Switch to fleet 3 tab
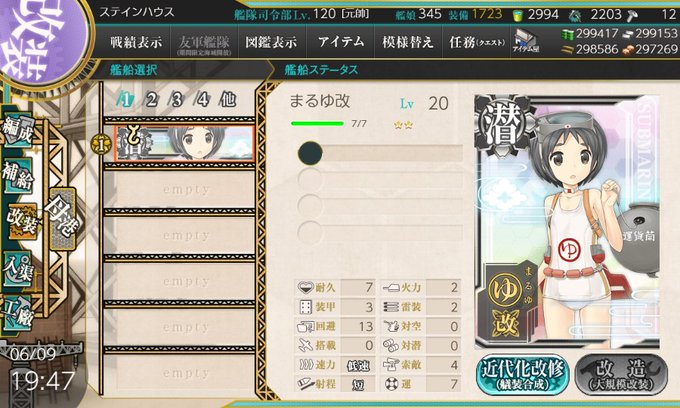 pyautogui.click(x=176, y=100)
